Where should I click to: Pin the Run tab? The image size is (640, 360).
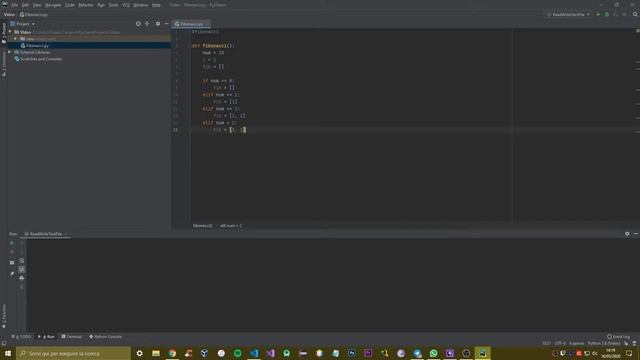click(12, 273)
